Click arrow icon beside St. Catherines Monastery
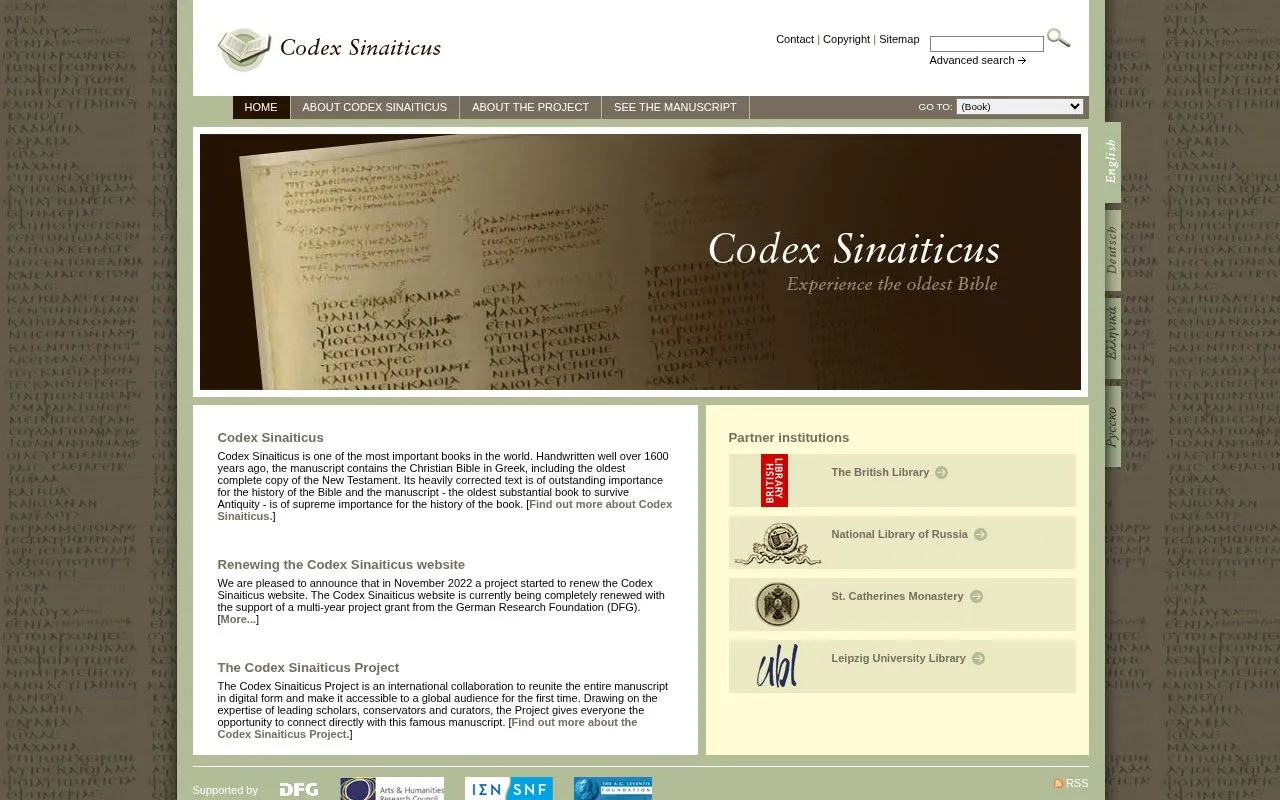Image resolution: width=1280 pixels, height=800 pixels. coord(976,597)
